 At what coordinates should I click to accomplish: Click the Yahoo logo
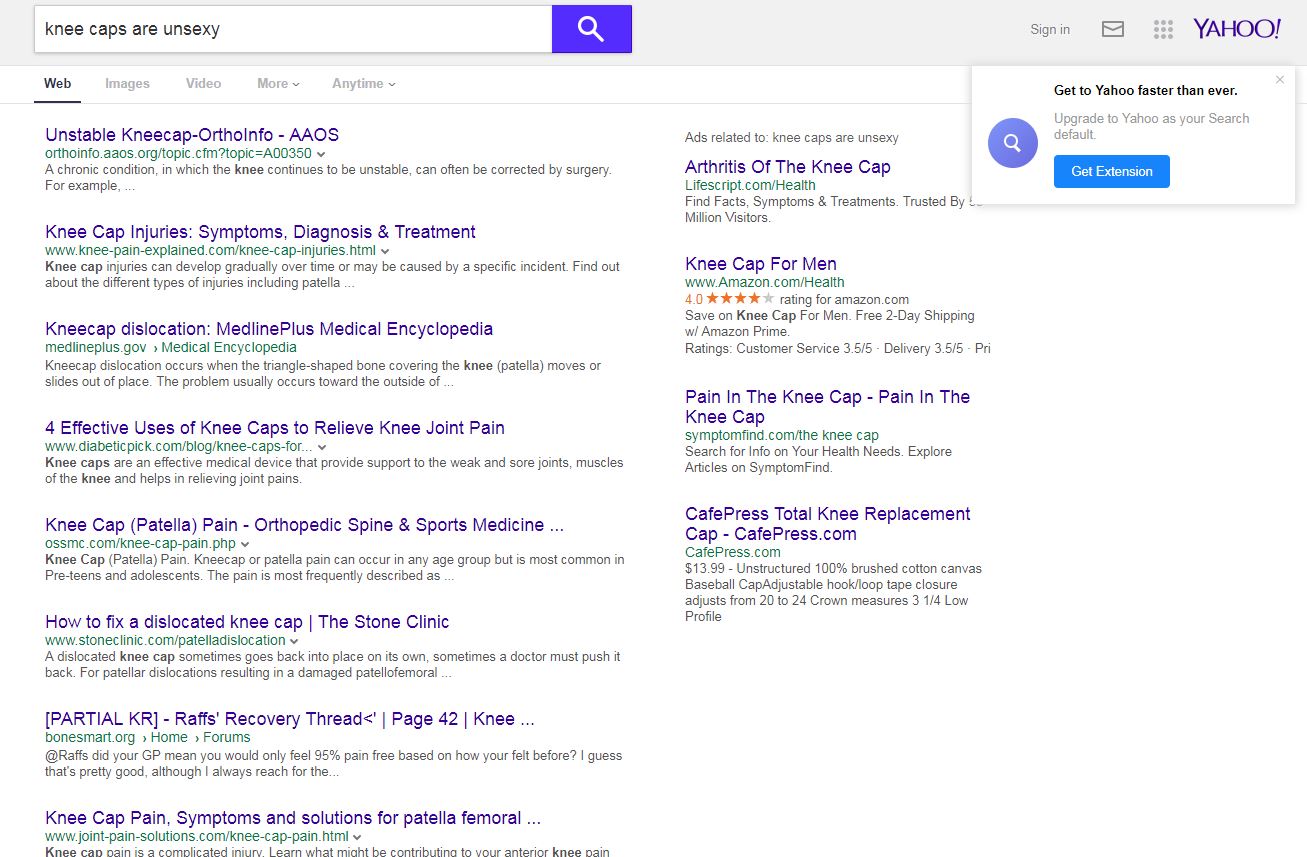(1236, 29)
